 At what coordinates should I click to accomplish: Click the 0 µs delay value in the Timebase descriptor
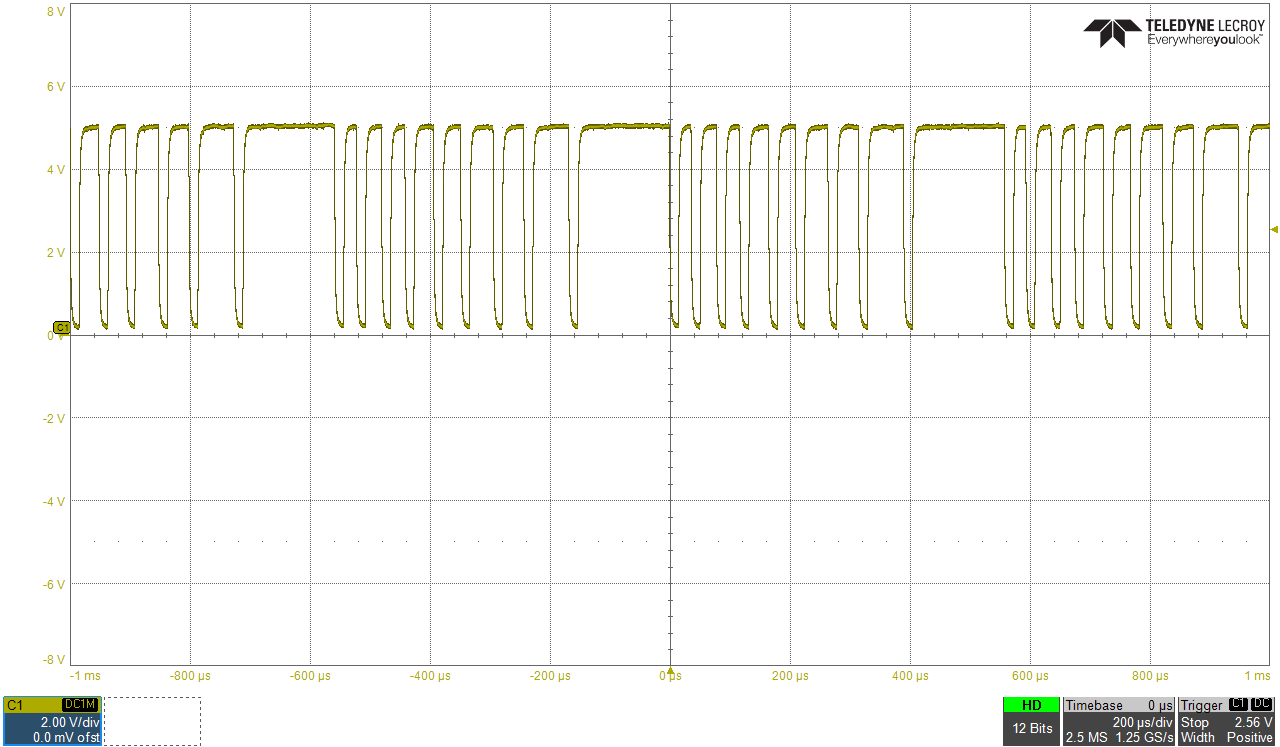coord(1160,706)
